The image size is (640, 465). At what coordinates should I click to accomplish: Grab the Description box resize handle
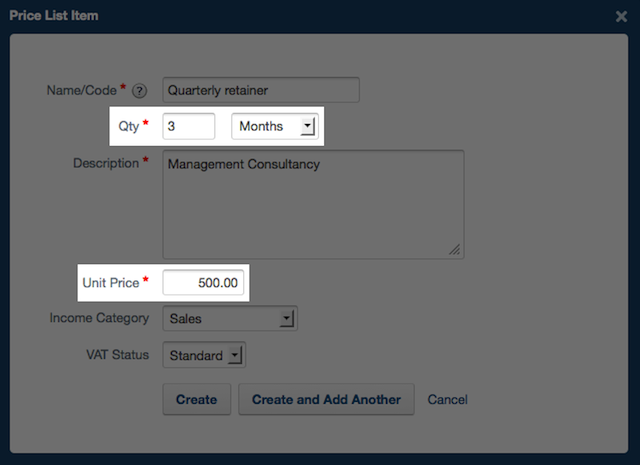click(x=454, y=249)
